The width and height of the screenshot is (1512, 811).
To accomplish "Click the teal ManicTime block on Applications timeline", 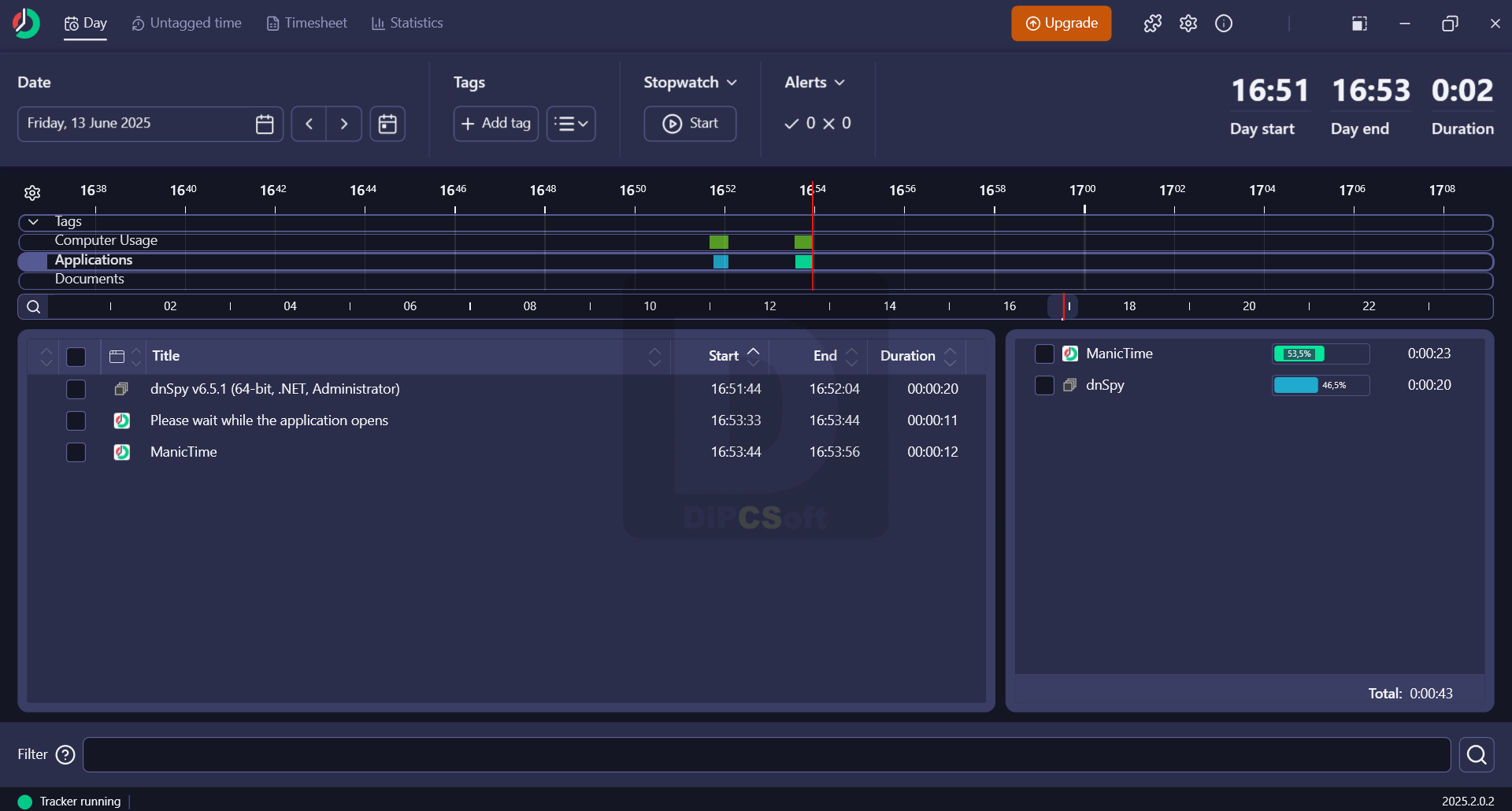I will click(803, 261).
